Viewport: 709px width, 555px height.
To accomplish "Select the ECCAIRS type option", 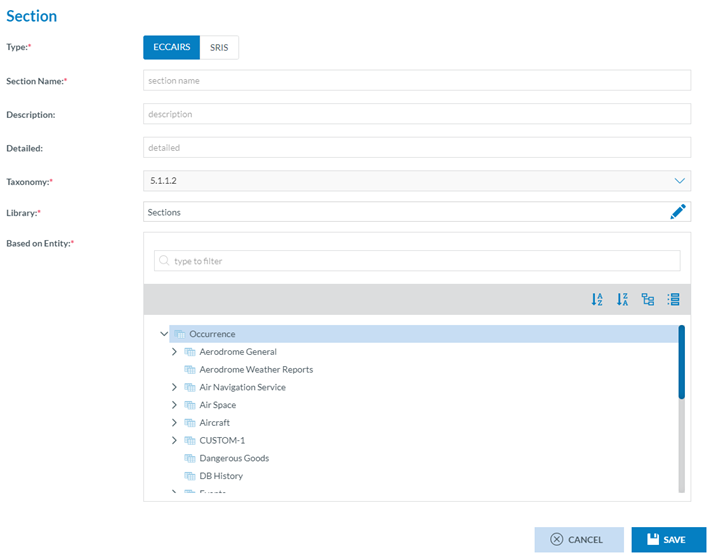I will (x=171, y=47).
